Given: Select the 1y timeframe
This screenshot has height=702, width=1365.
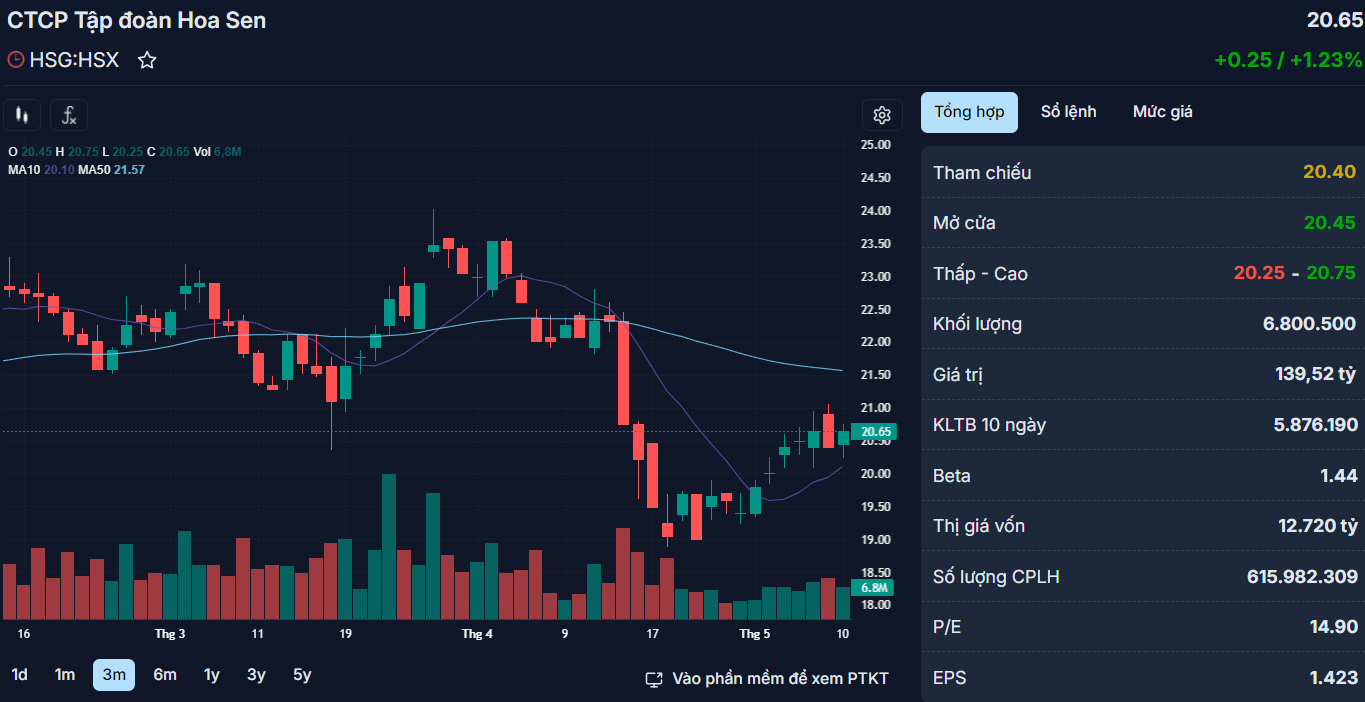Looking at the screenshot, I should click(212, 675).
